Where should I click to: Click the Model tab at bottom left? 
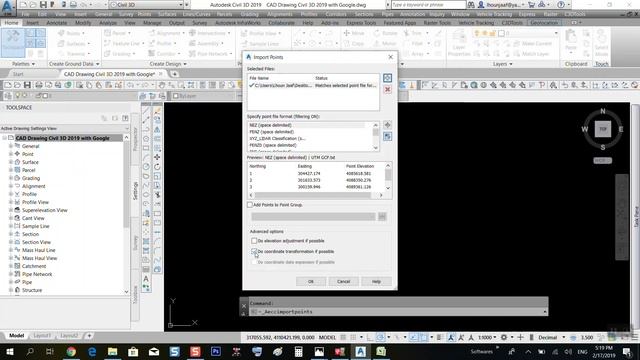pyautogui.click(x=16, y=336)
